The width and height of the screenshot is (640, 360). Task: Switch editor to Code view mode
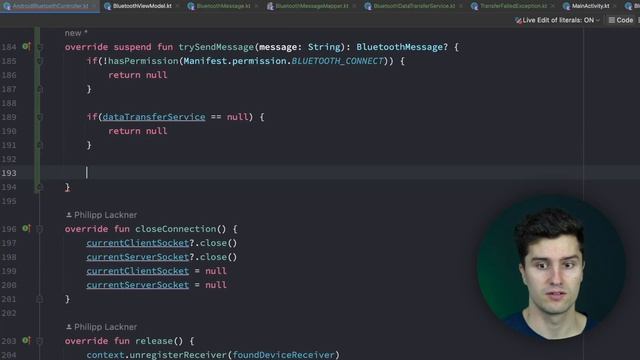click(x=621, y=20)
